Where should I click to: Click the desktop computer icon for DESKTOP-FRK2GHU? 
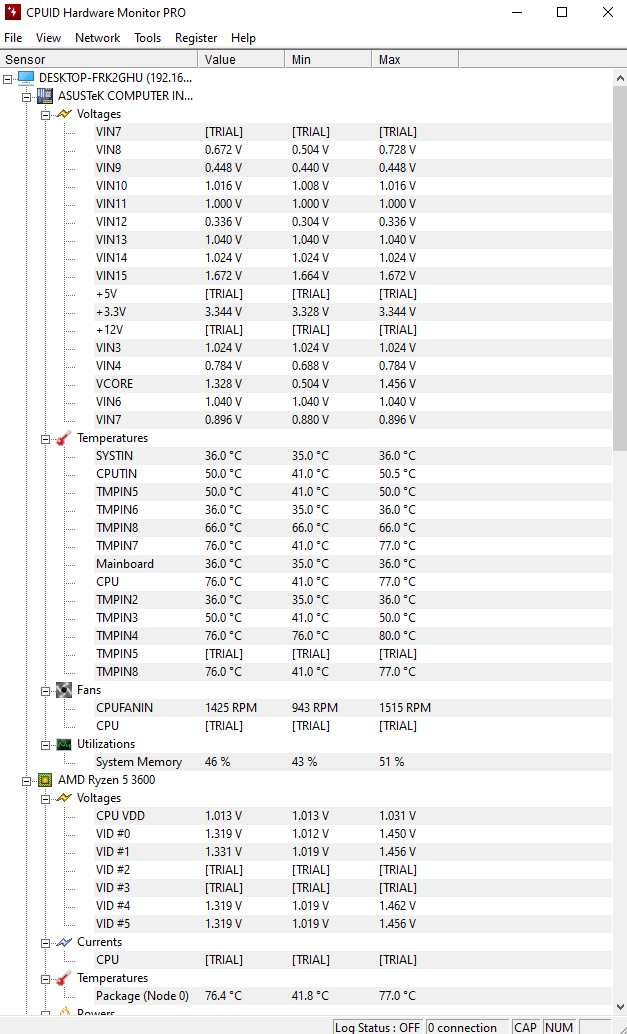(x=25, y=78)
